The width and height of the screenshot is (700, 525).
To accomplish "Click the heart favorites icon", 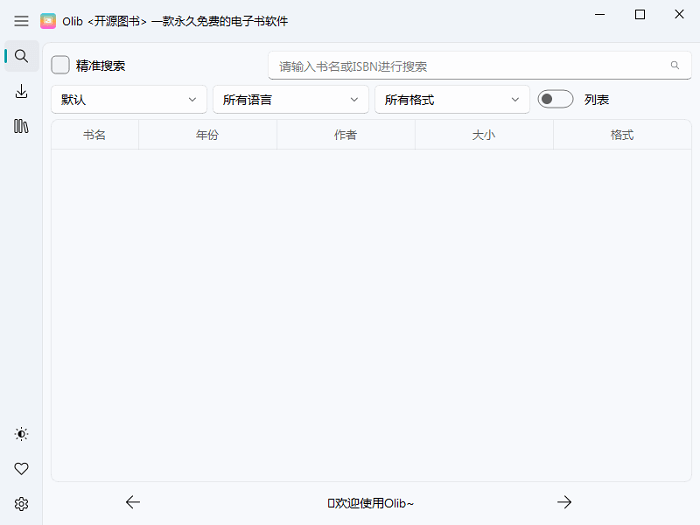I will (x=21, y=469).
